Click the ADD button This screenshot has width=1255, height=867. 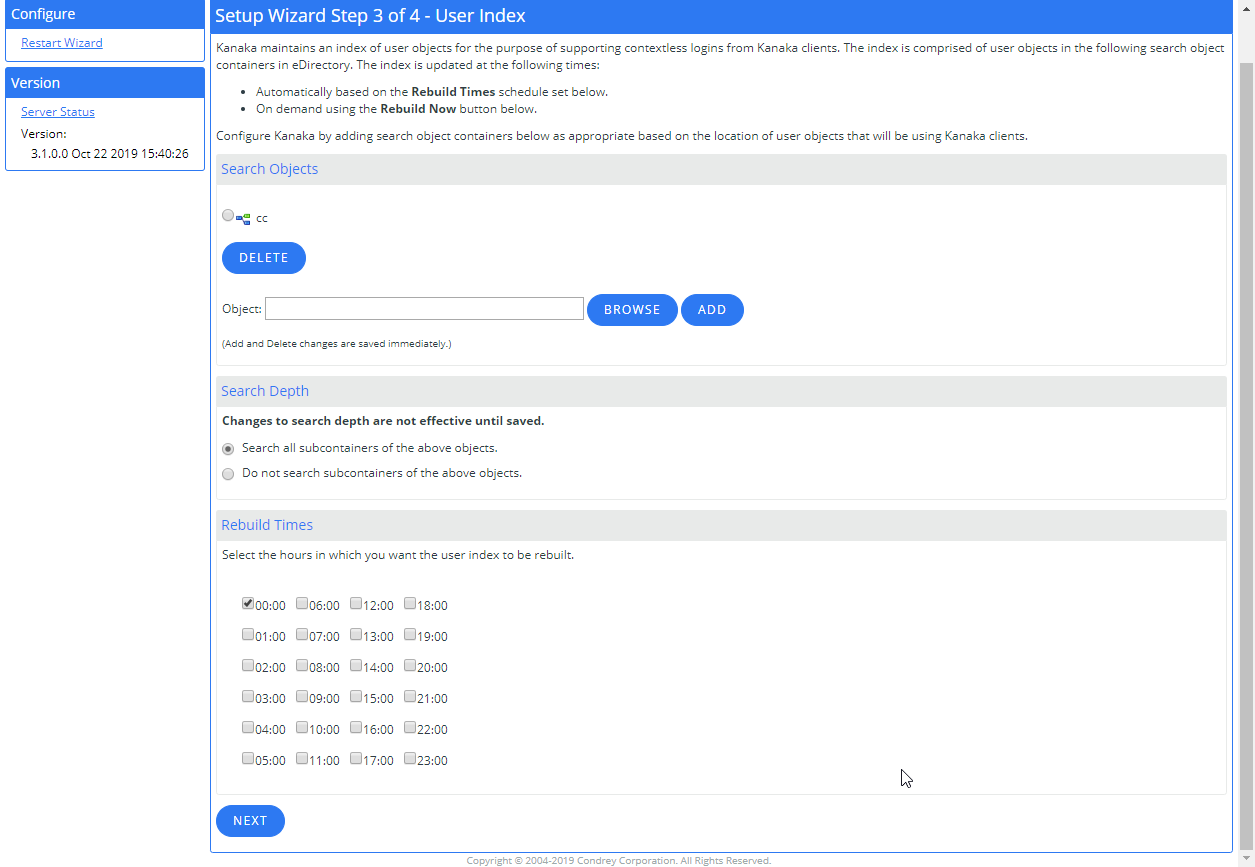point(712,310)
